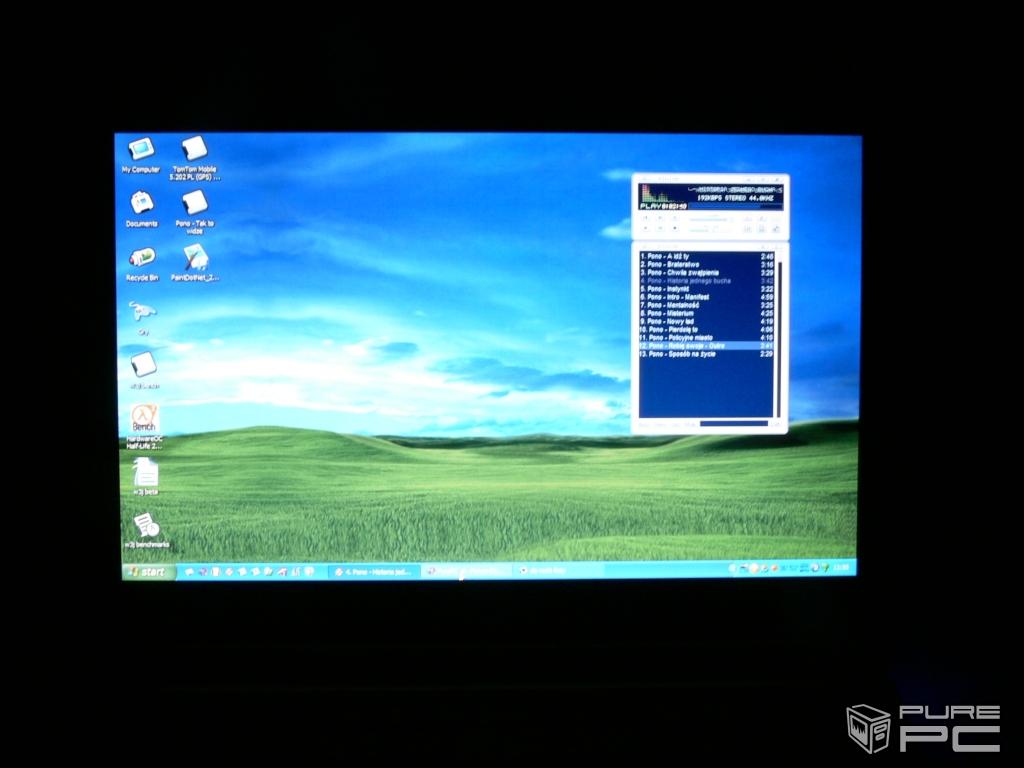The image size is (1024, 768).
Task: Select track '7. Pono - Mentalność'
Action: click(x=706, y=305)
